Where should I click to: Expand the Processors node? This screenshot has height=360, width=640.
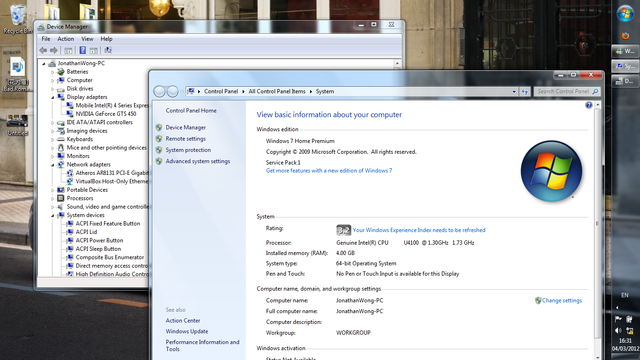click(x=53, y=198)
